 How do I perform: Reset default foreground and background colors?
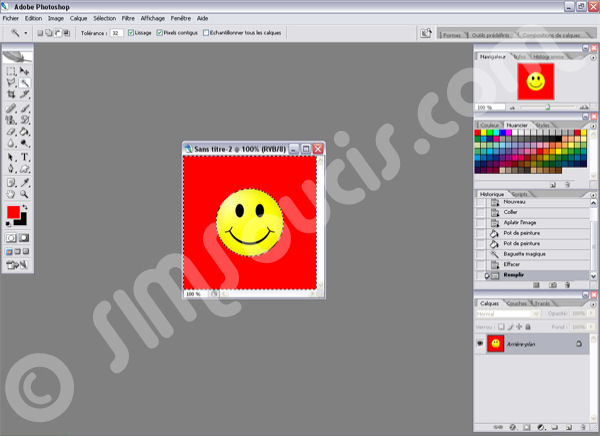(x=8, y=224)
